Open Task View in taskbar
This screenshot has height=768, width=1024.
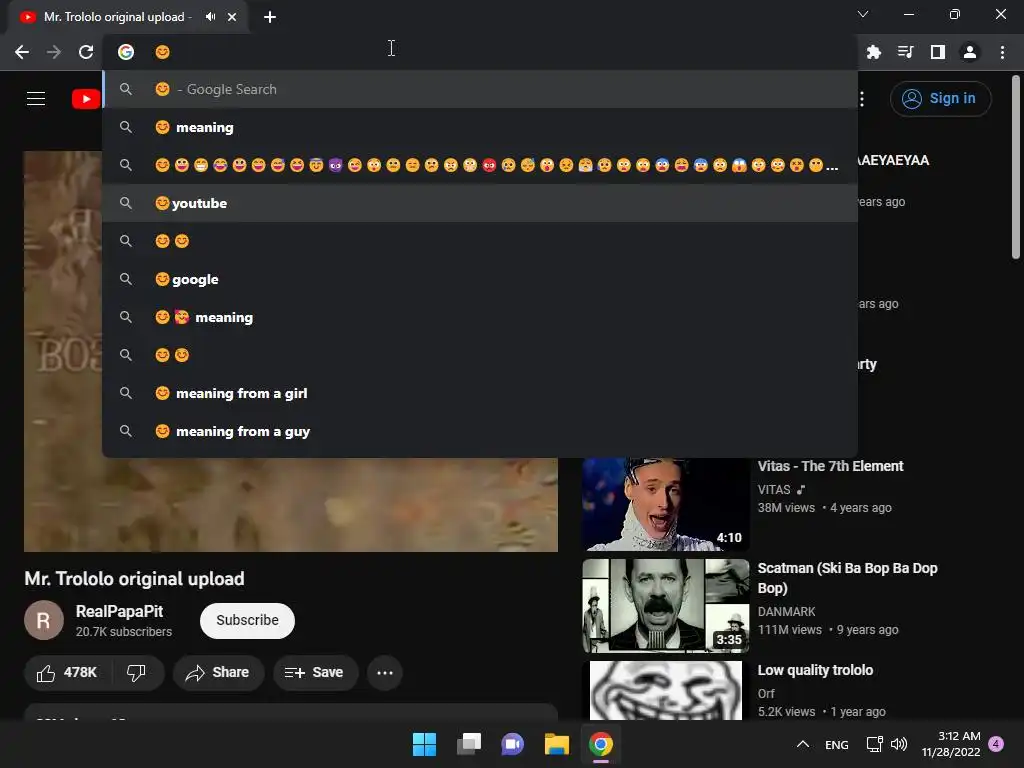(x=469, y=744)
